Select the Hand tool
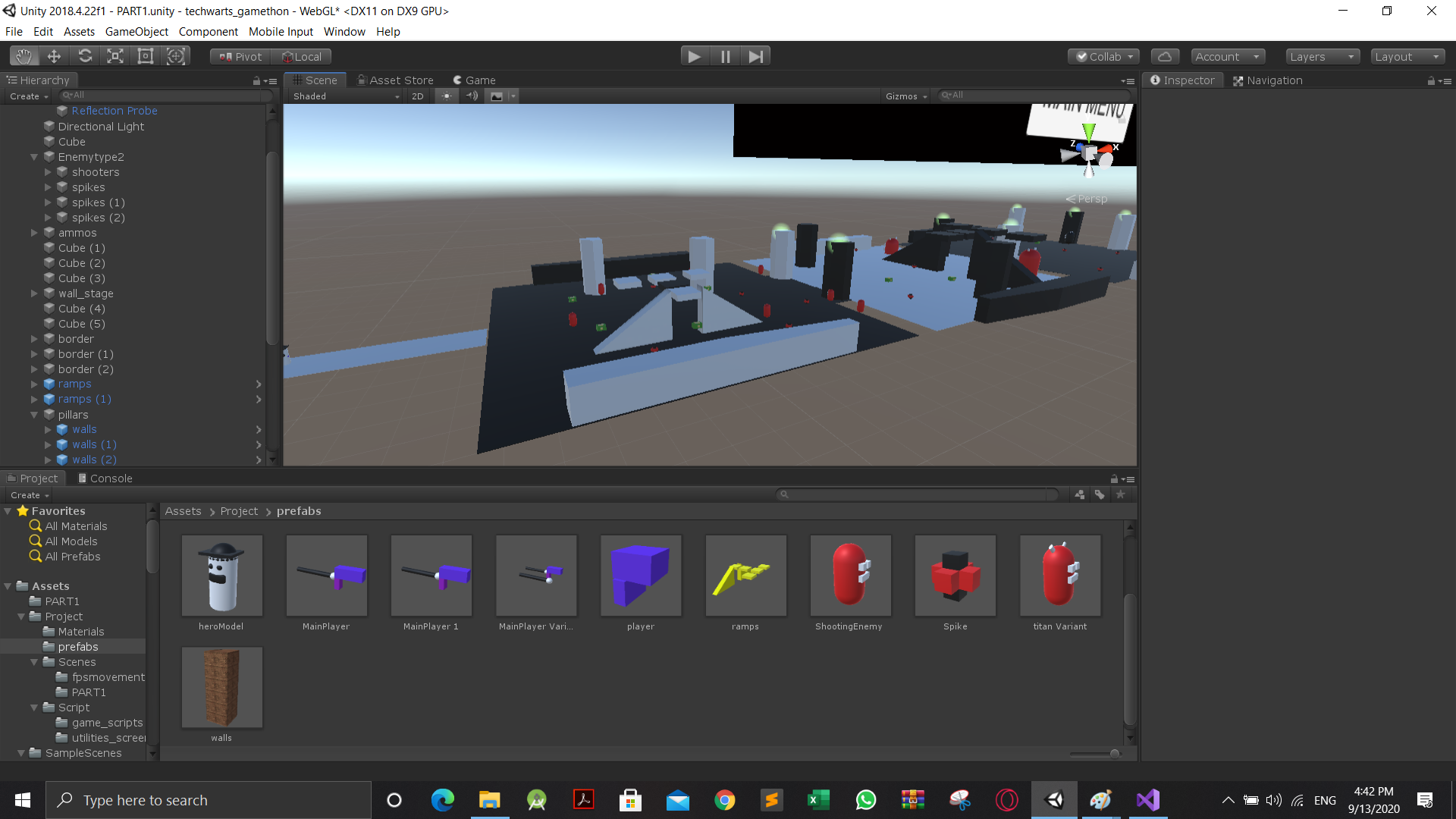The height and width of the screenshot is (819, 1456). [24, 56]
